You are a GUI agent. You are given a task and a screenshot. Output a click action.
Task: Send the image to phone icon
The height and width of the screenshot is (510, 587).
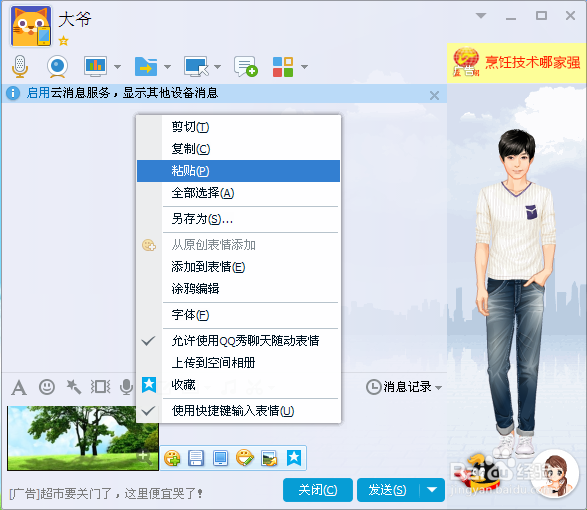[x=220, y=458]
